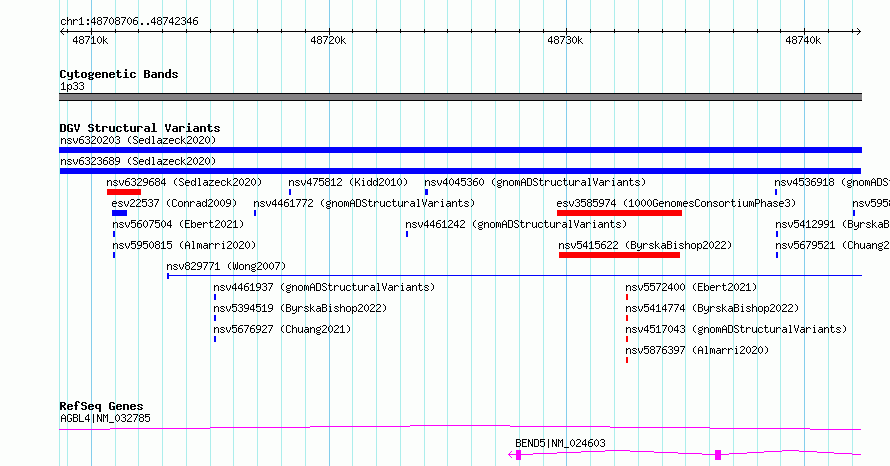The height and width of the screenshot is (466, 890).
Task: Open nsv5572400 (Ebert2021) variant
Action: pos(691,287)
